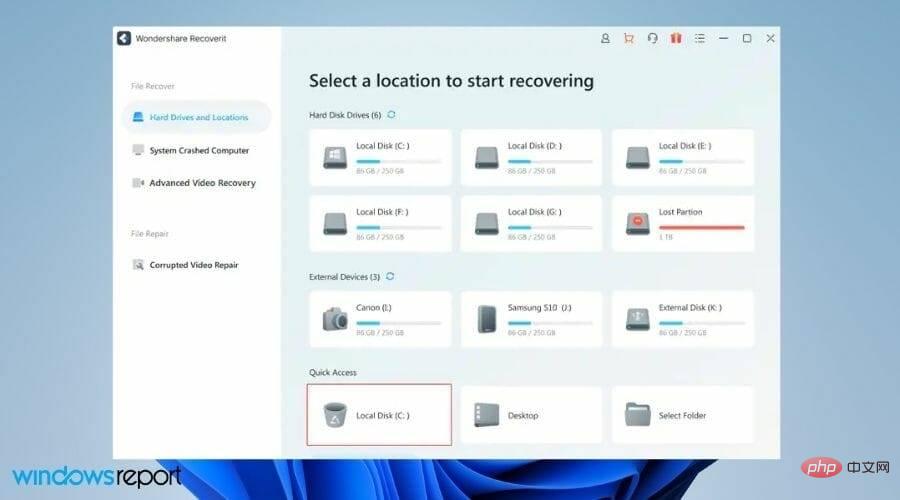
Task: Click the Desktop location icon
Action: [x=486, y=414]
